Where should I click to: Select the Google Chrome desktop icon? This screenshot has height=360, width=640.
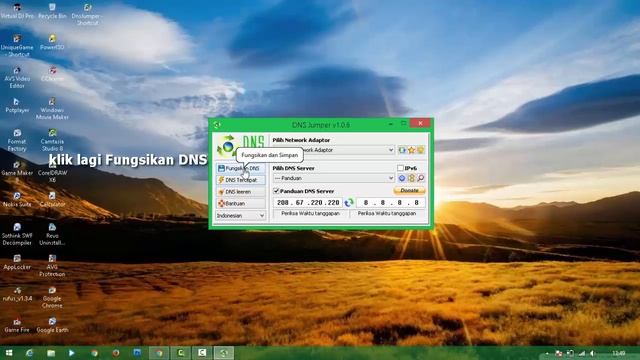[52, 298]
